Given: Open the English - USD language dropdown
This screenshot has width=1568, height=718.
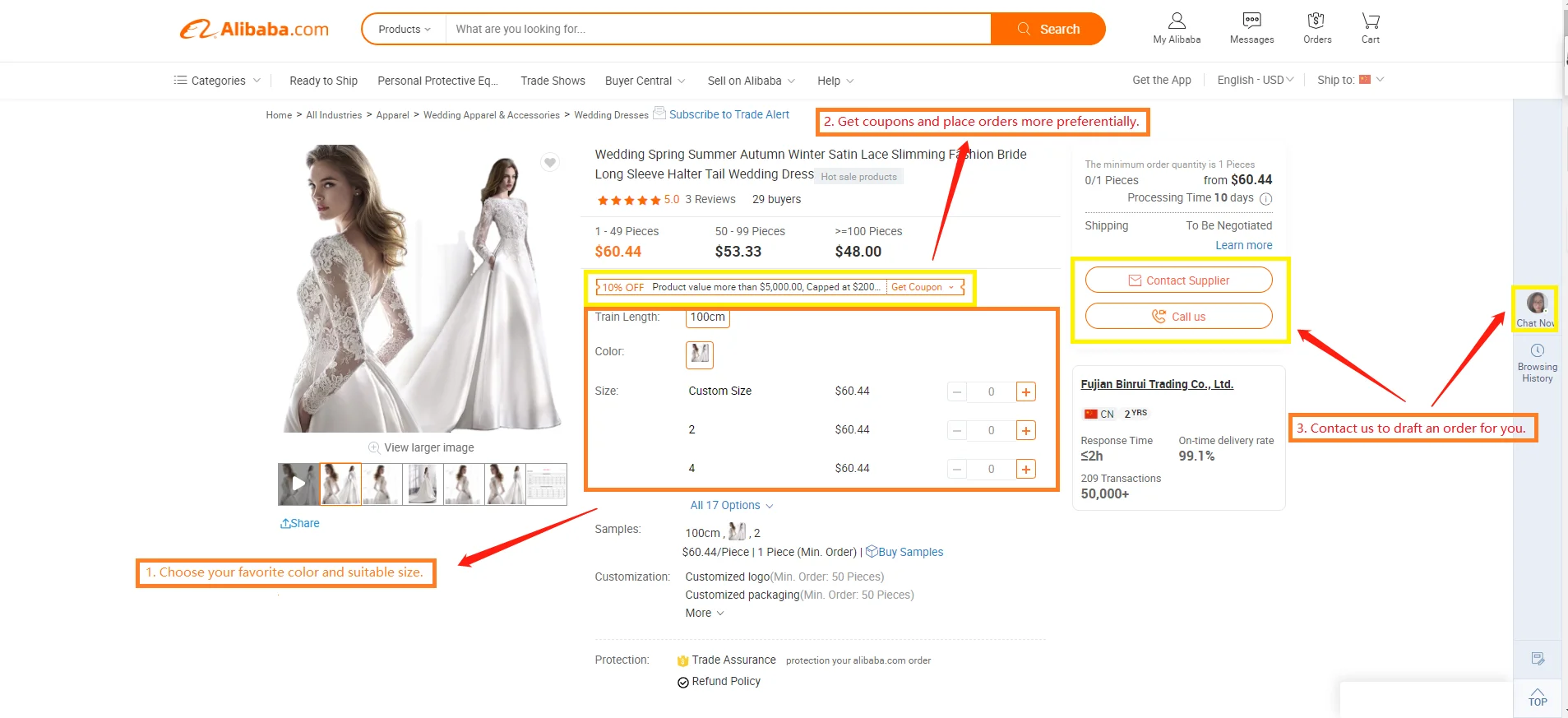Looking at the screenshot, I should pyautogui.click(x=1256, y=80).
